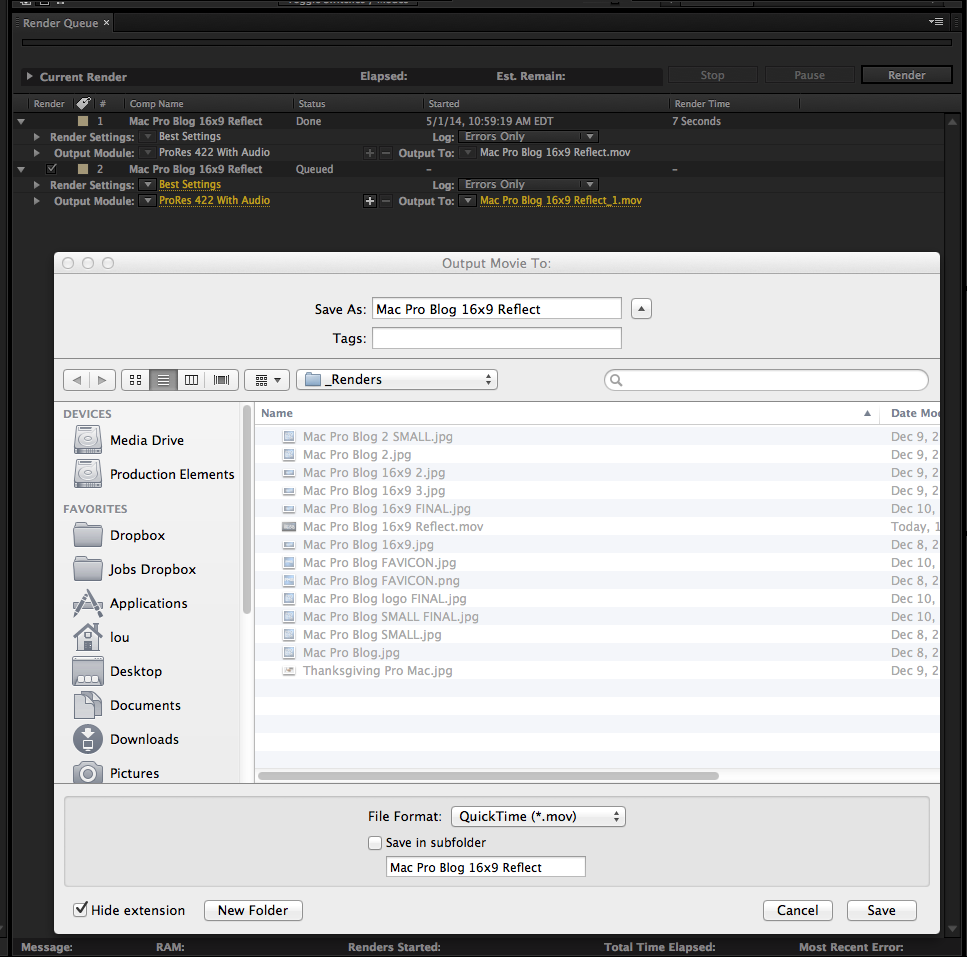The image size is (967, 957).
Task: Collapse the dialog with the arrow button
Action: pyautogui.click(x=641, y=309)
